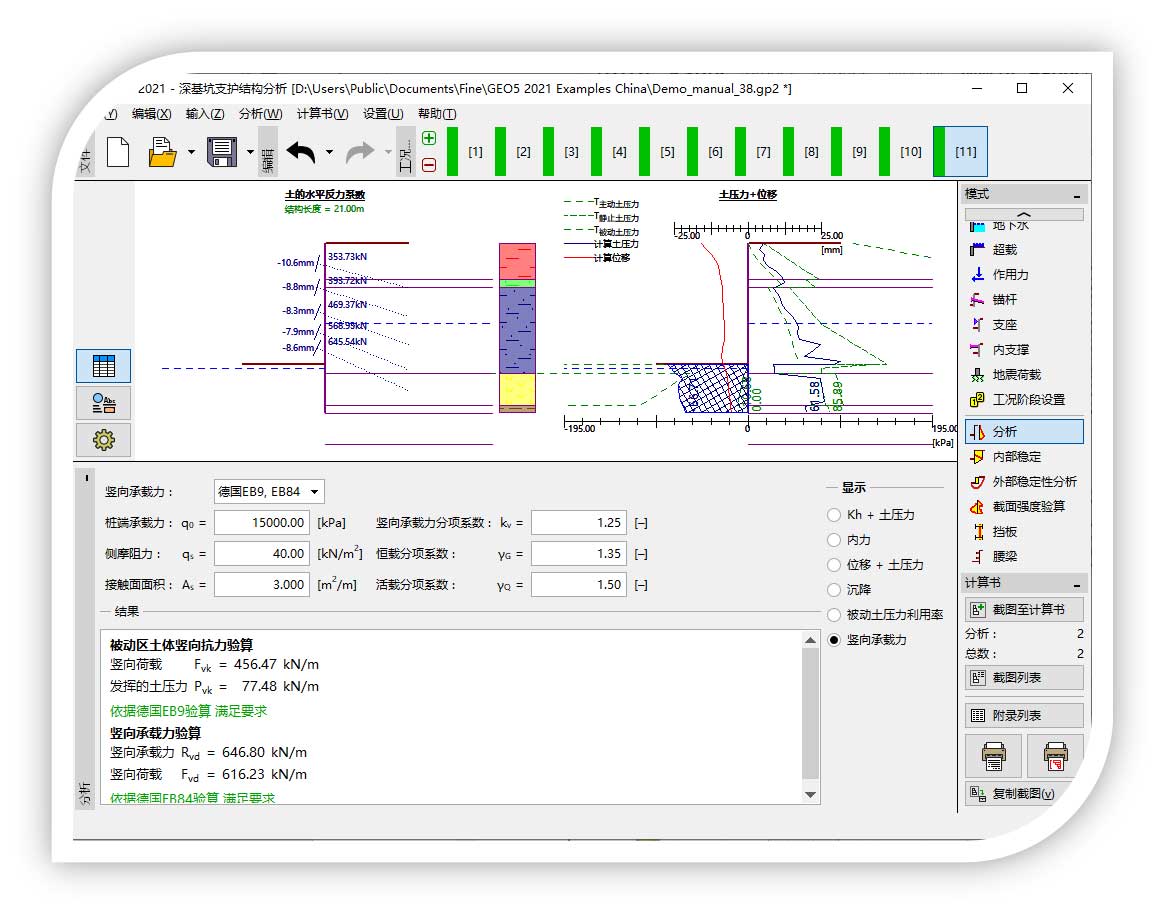Click the gear settings icon on left

pyautogui.click(x=103, y=439)
